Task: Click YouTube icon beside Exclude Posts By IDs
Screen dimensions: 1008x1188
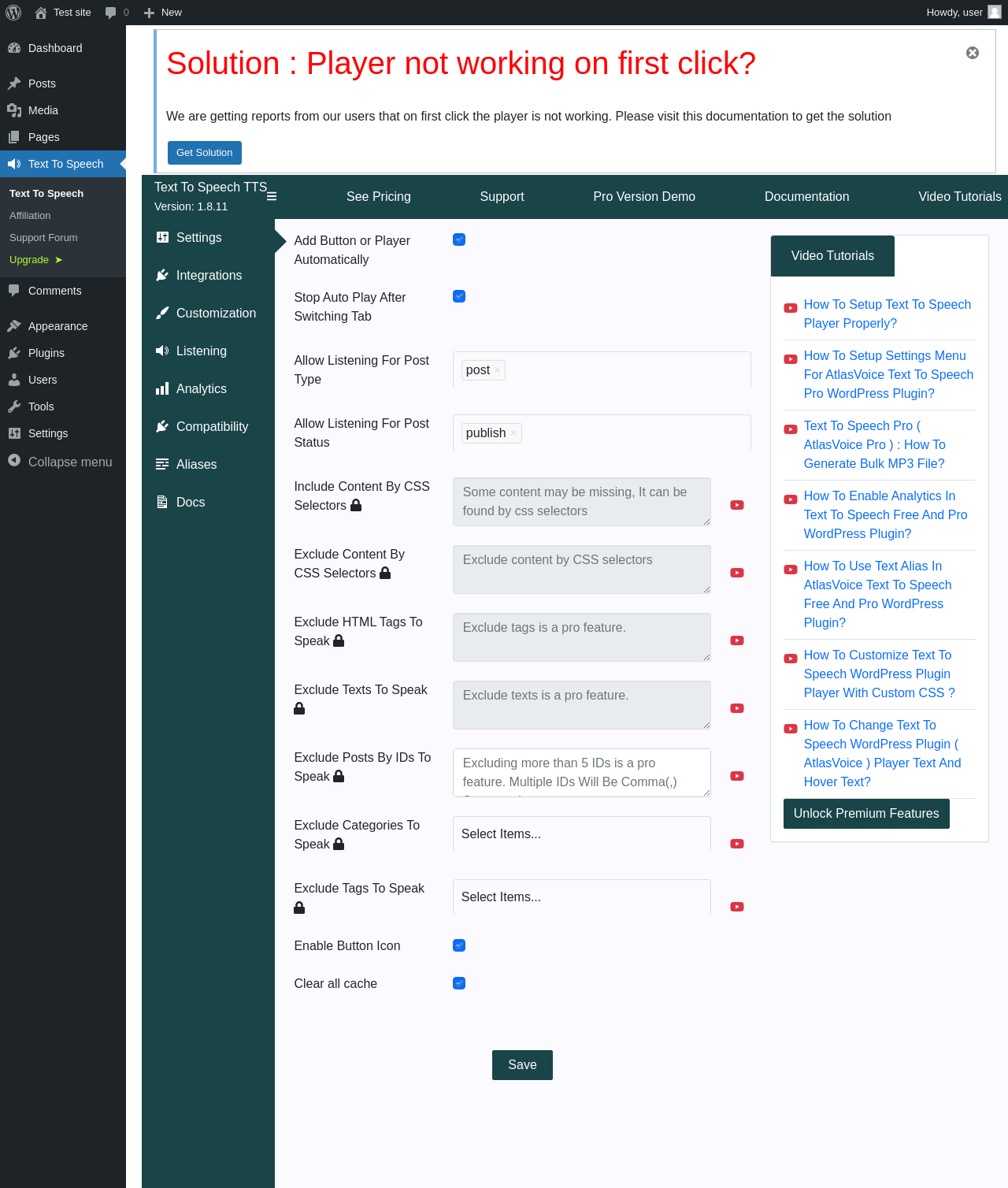Action: click(737, 776)
